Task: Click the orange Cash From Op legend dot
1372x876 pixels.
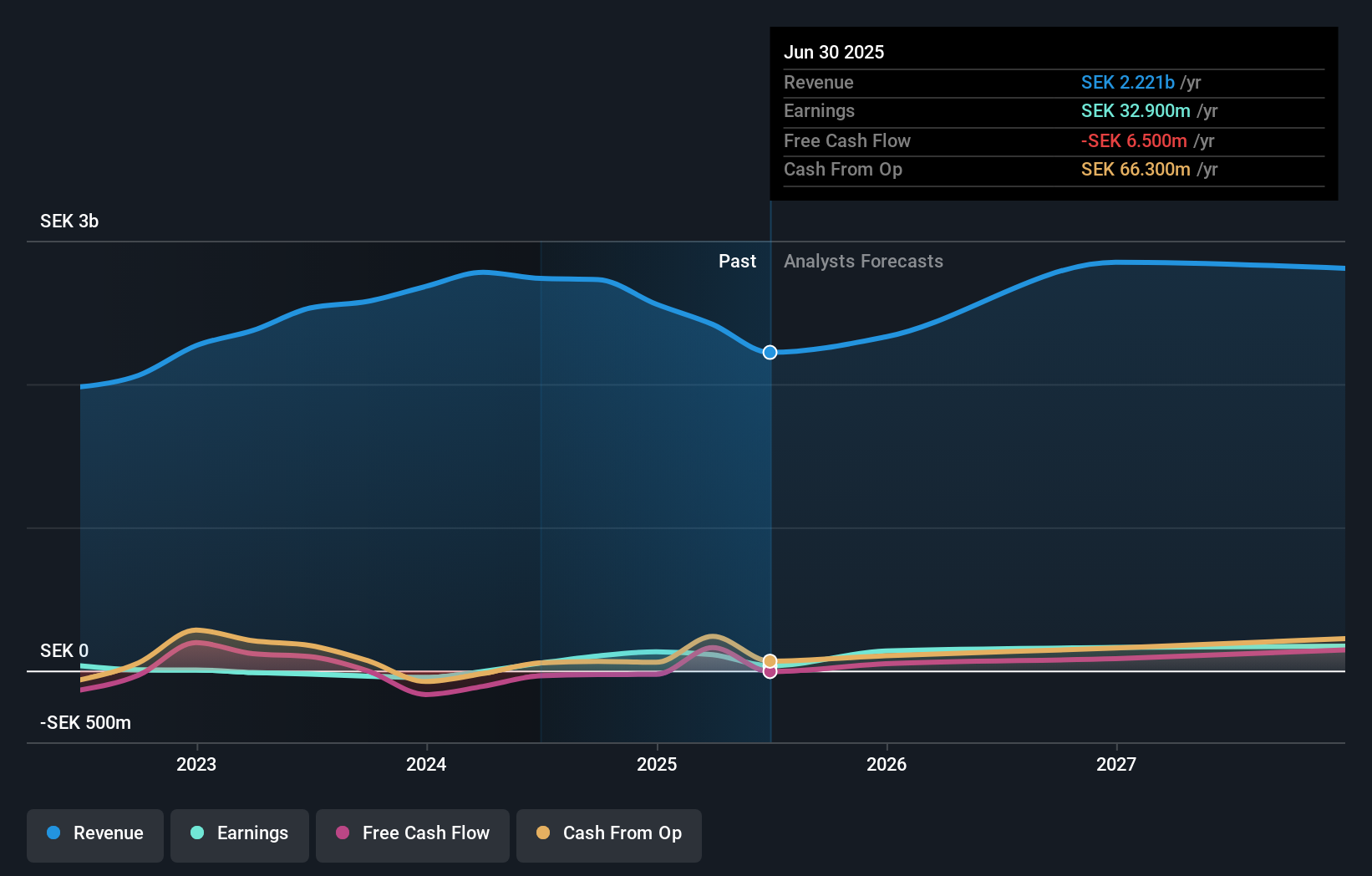Action: point(544,833)
